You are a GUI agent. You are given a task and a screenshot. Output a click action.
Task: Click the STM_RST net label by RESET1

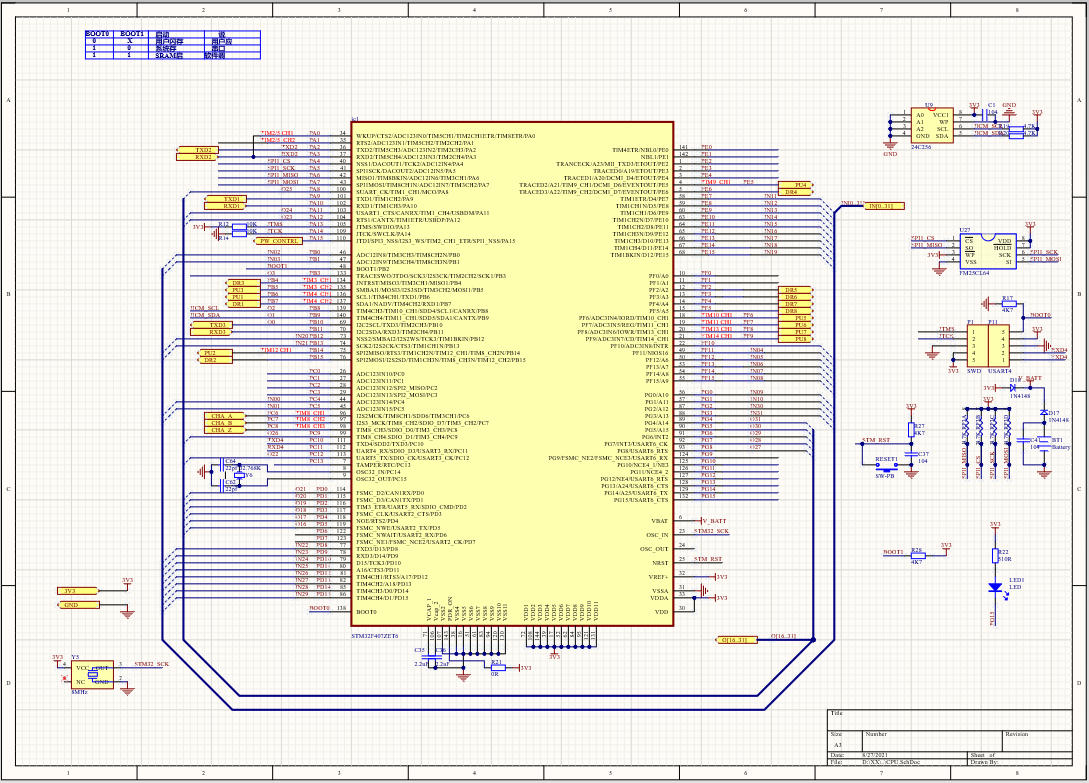[x=876, y=440]
